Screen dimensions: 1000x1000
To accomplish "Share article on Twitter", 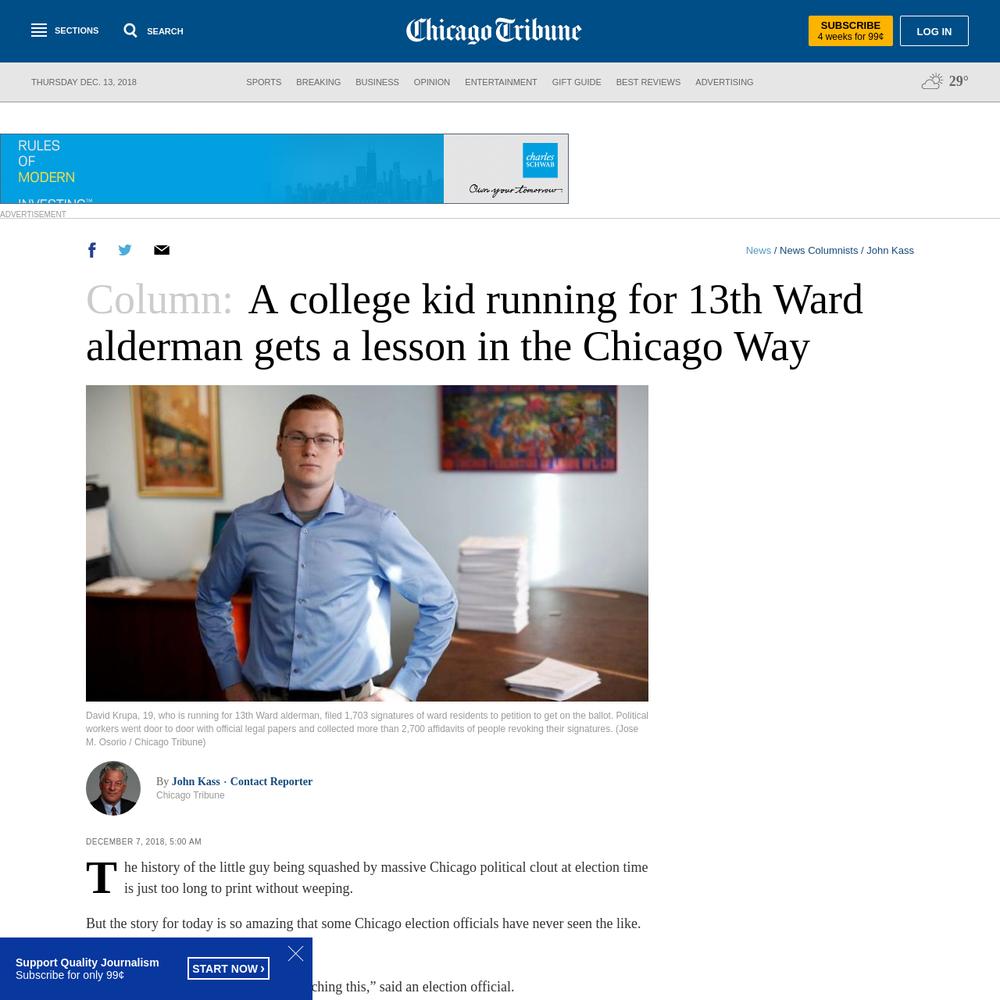I will coord(125,250).
